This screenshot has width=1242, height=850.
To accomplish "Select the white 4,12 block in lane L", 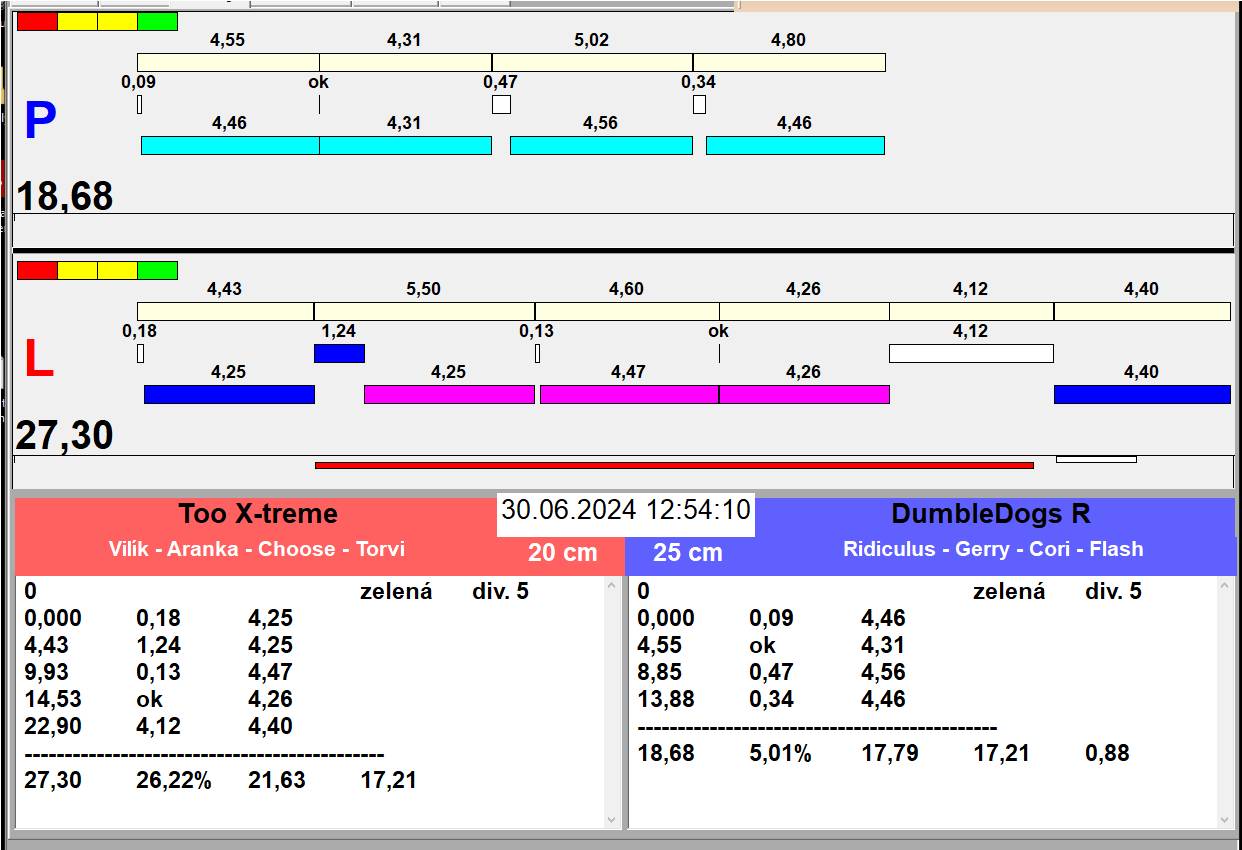I will (x=971, y=353).
